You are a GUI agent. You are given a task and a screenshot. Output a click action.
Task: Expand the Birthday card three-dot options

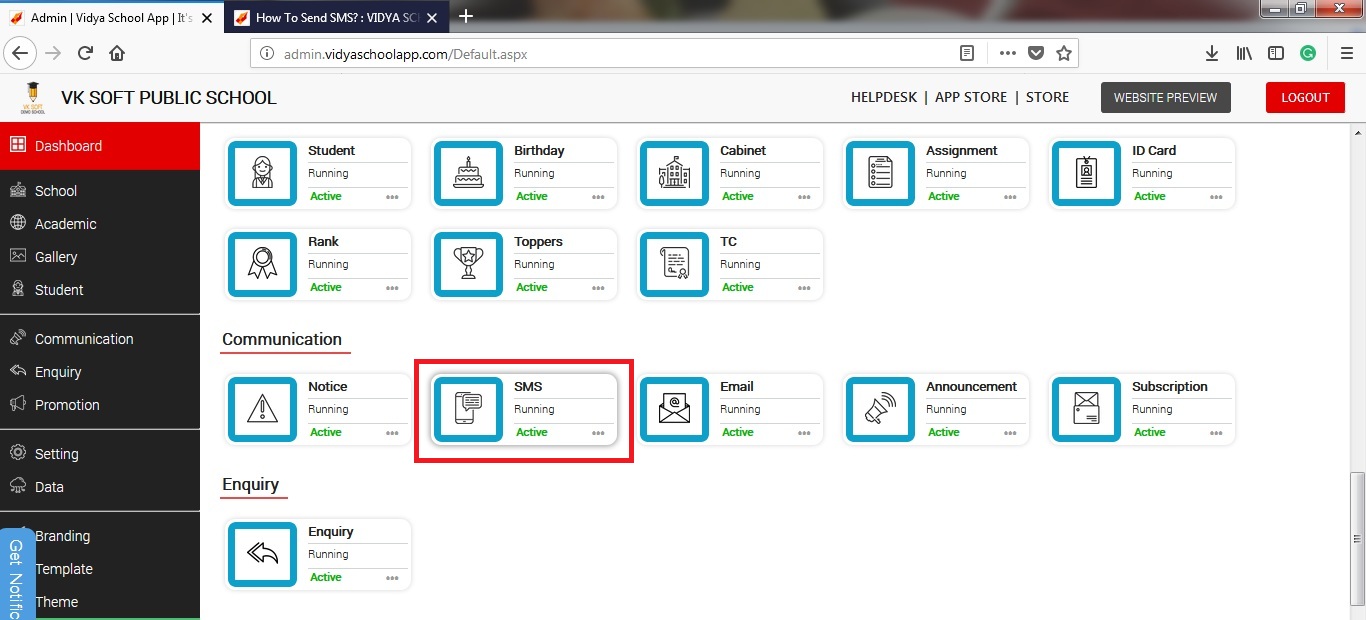tap(598, 197)
